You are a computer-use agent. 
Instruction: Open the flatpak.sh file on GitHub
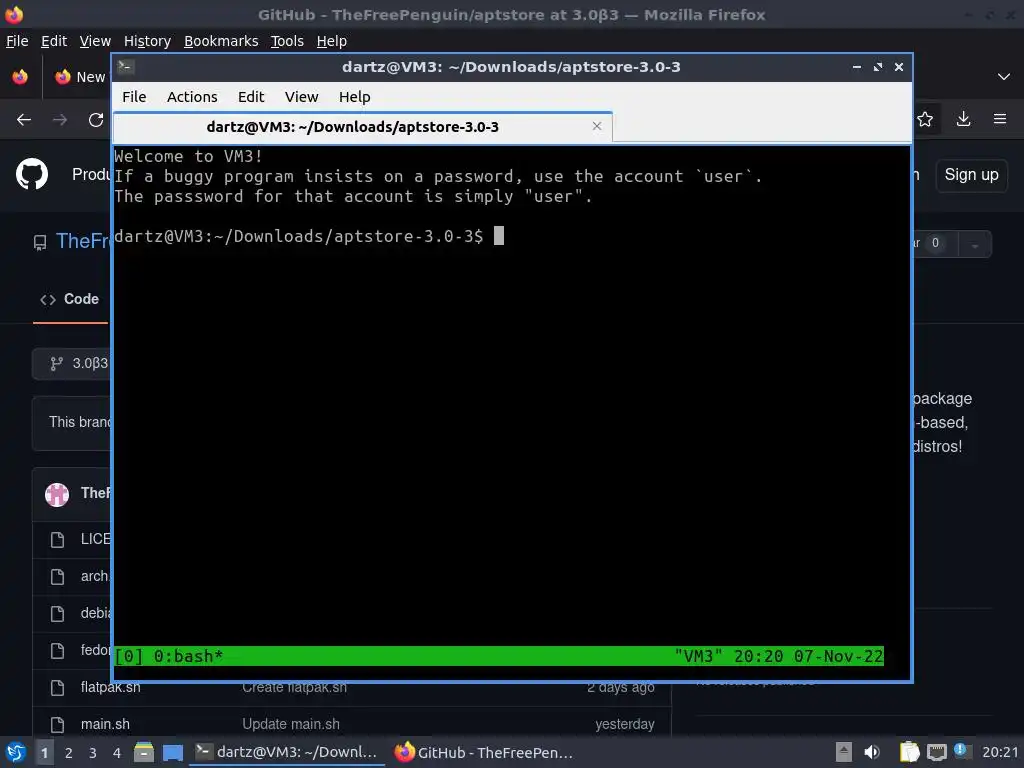click(110, 687)
